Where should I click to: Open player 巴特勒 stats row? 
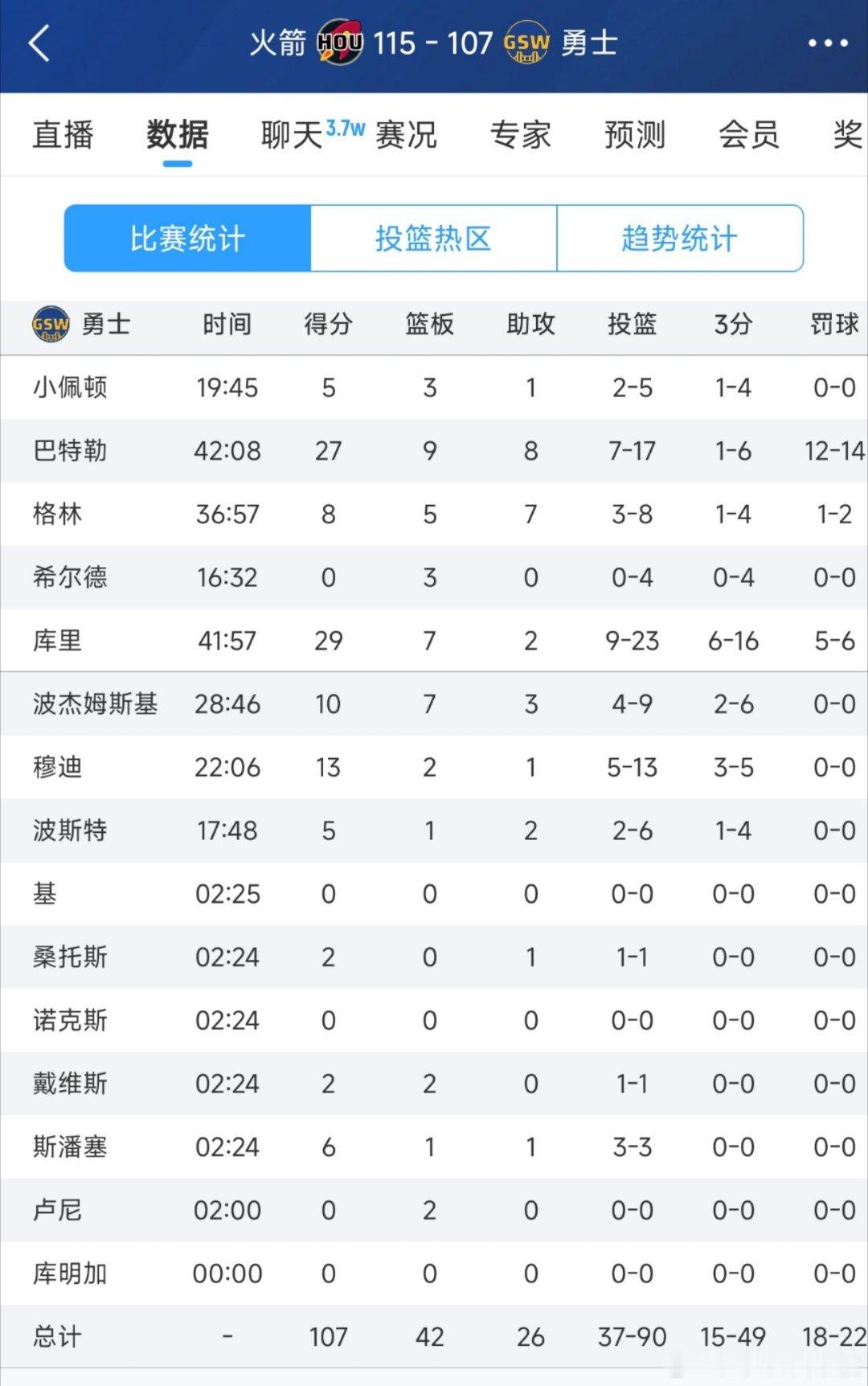(x=434, y=451)
